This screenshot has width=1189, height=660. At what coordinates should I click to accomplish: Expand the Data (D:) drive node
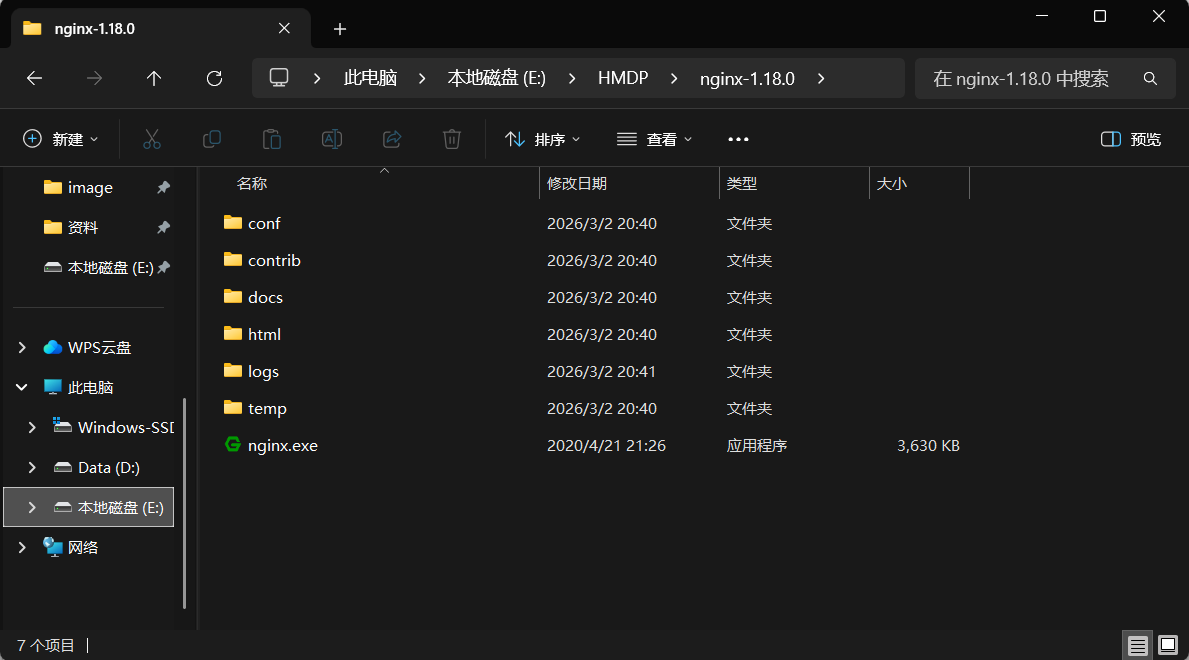pos(32,467)
